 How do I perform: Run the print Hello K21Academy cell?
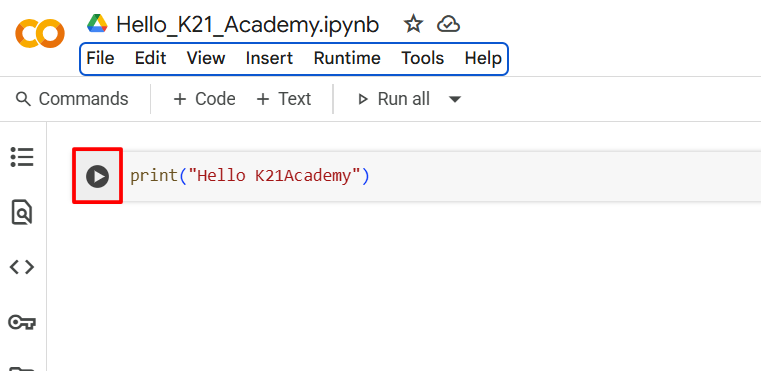(98, 176)
